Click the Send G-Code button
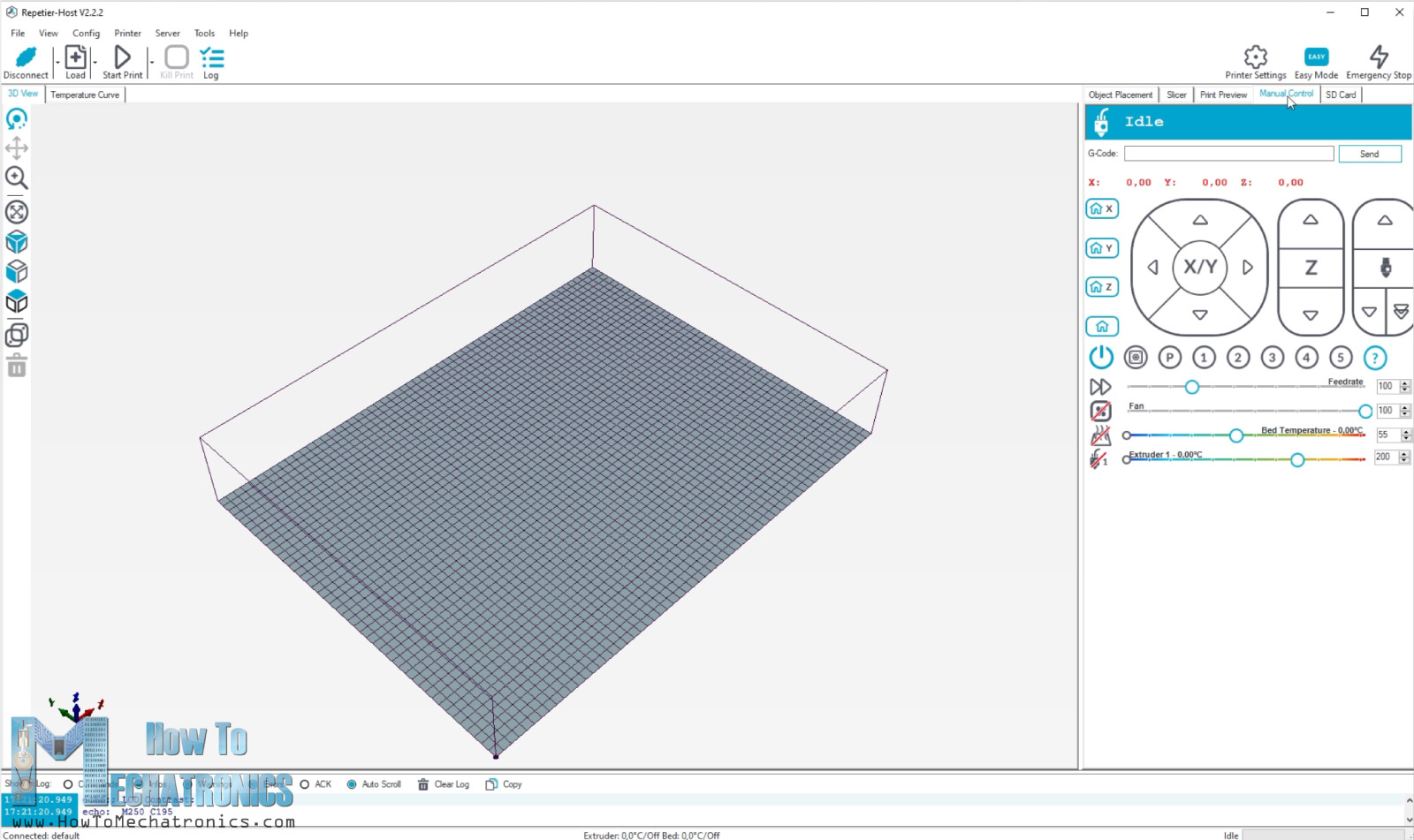Viewport: 1414px width, 840px height. pos(1370,153)
